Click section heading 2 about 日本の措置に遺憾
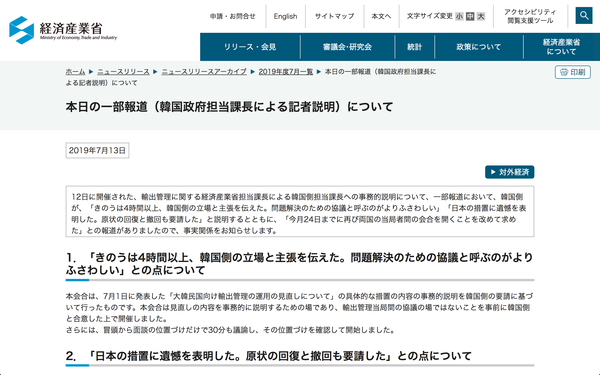Viewport: 600px width, 375px height. click(x=269, y=356)
